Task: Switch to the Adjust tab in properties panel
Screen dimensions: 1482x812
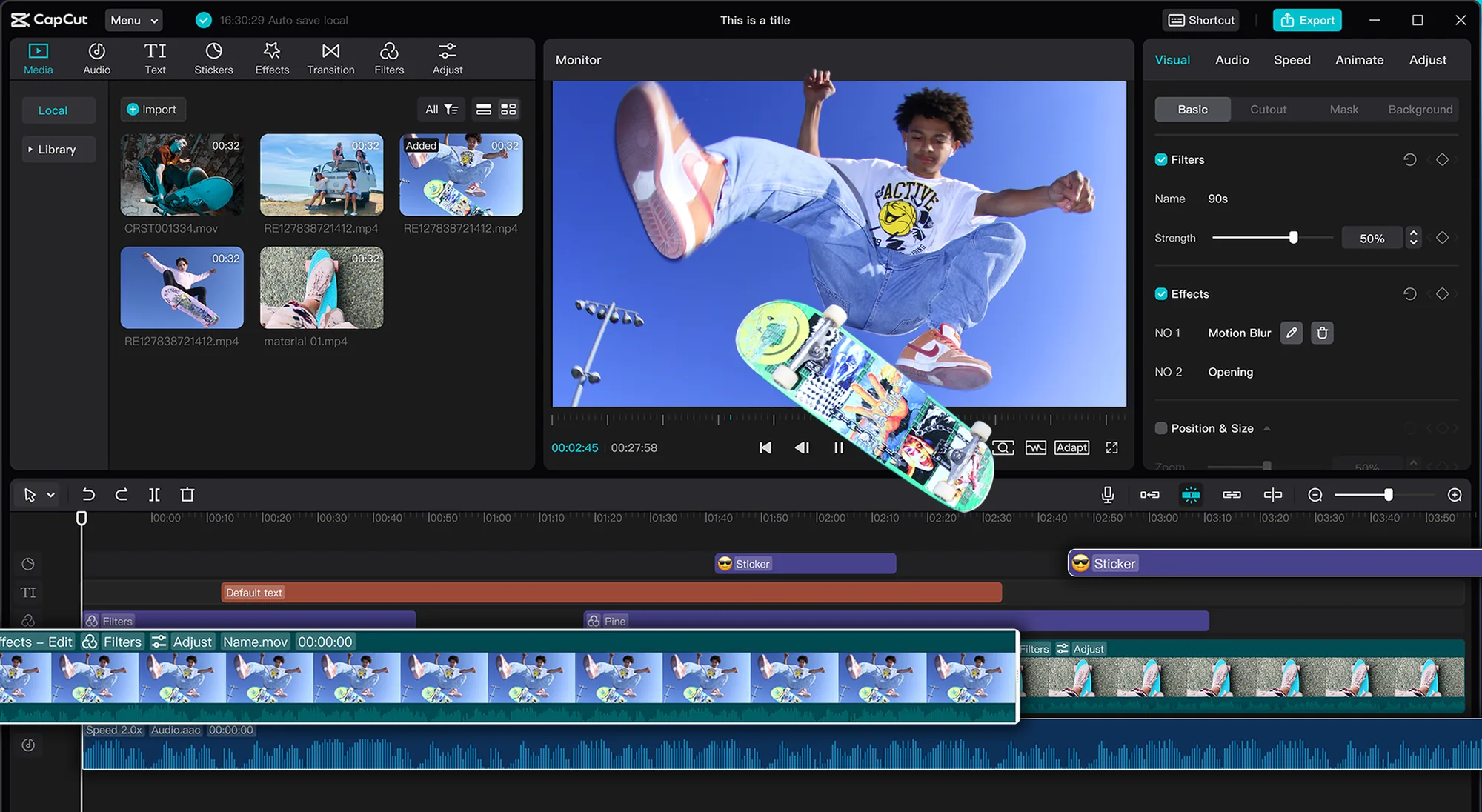Action: click(x=1427, y=60)
